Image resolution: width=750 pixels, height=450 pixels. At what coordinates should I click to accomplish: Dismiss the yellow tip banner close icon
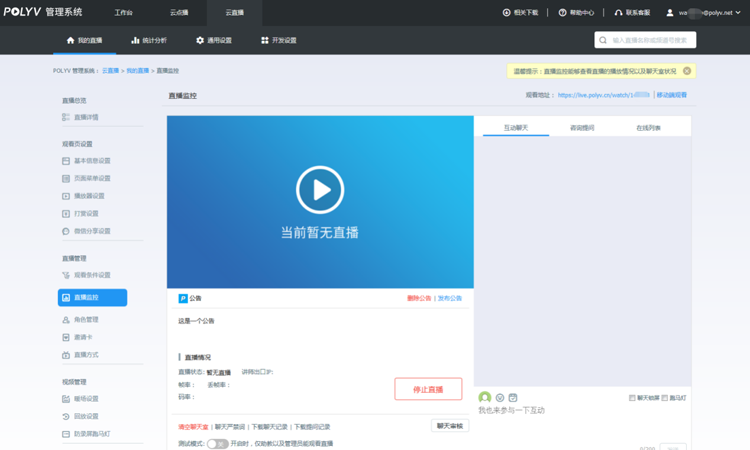687,71
